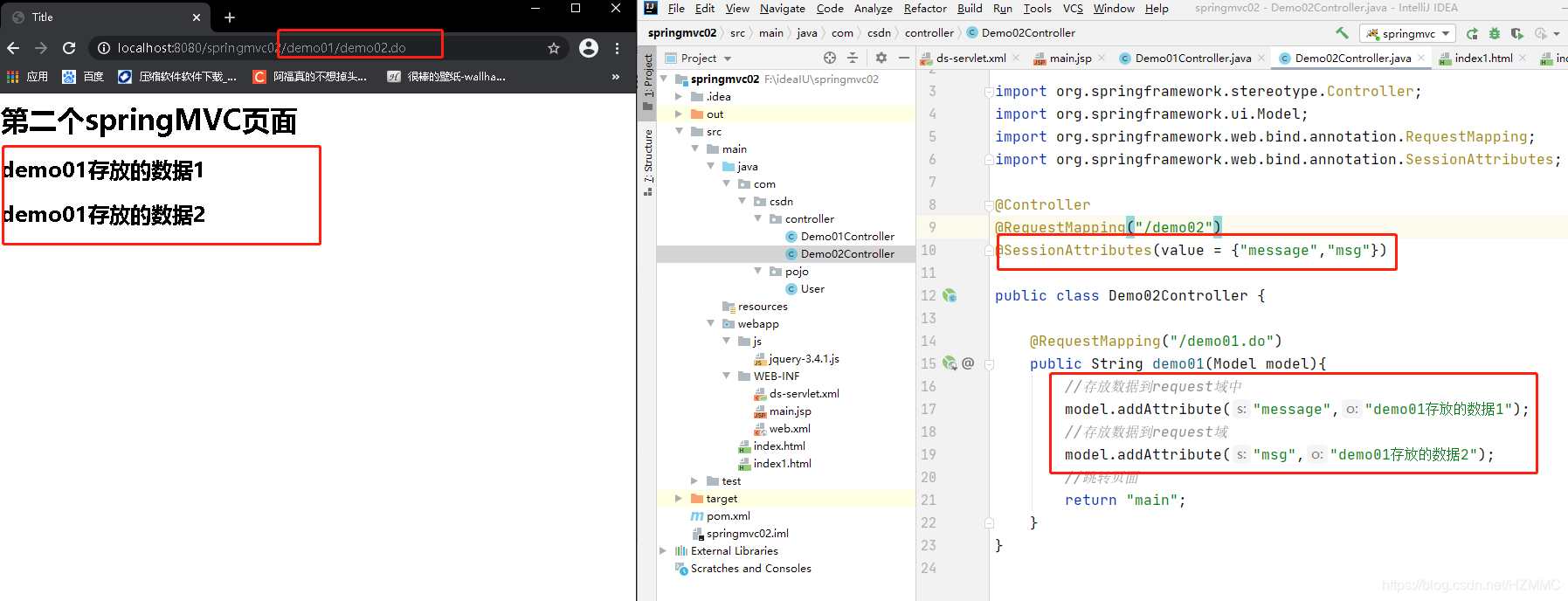1568x601 pixels.
Task: Toggle the Structure tool window side tab
Action: click(x=648, y=162)
